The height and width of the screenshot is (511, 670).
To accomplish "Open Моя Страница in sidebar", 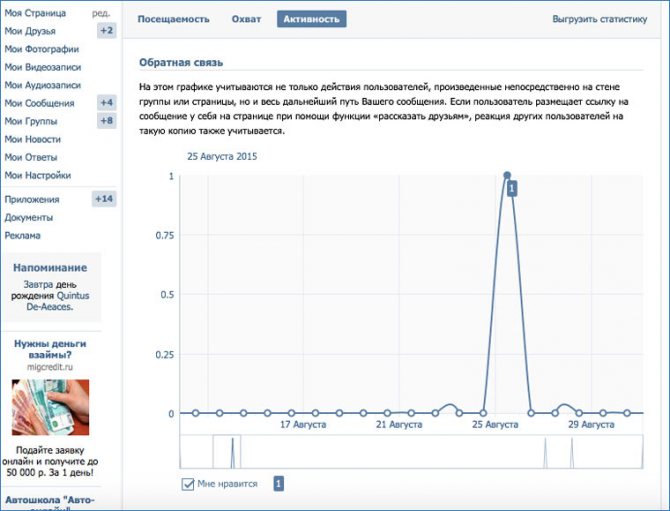I will pyautogui.click(x=36, y=13).
